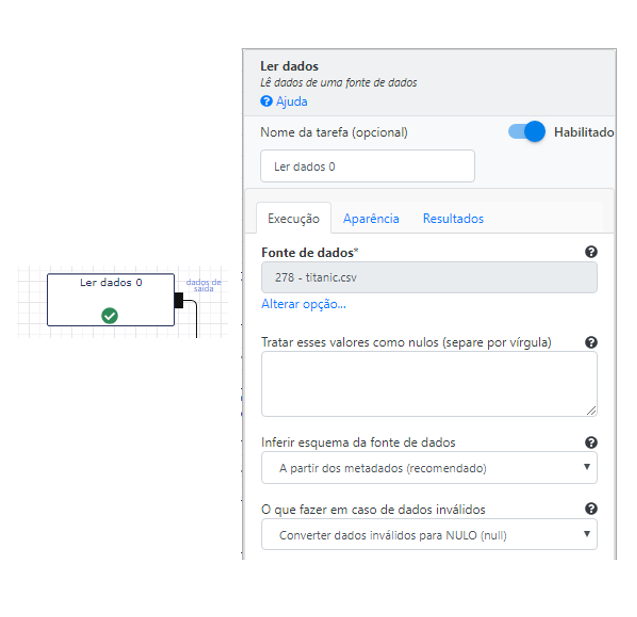The height and width of the screenshot is (617, 637).
Task: Open help icon for Fonte de dados
Action: (591, 252)
